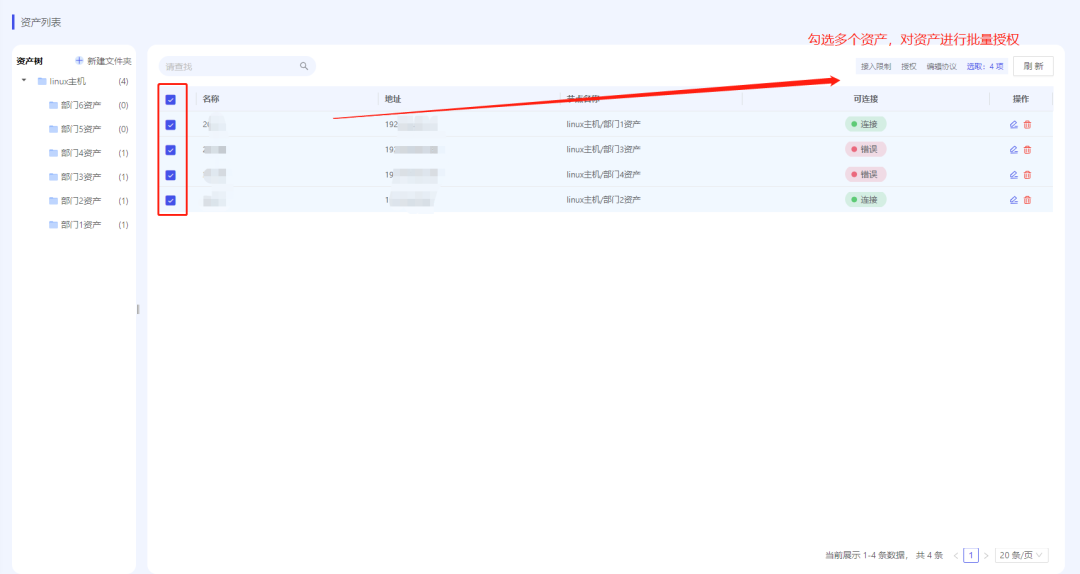Select the linux主机 folder in tree

tap(68, 81)
